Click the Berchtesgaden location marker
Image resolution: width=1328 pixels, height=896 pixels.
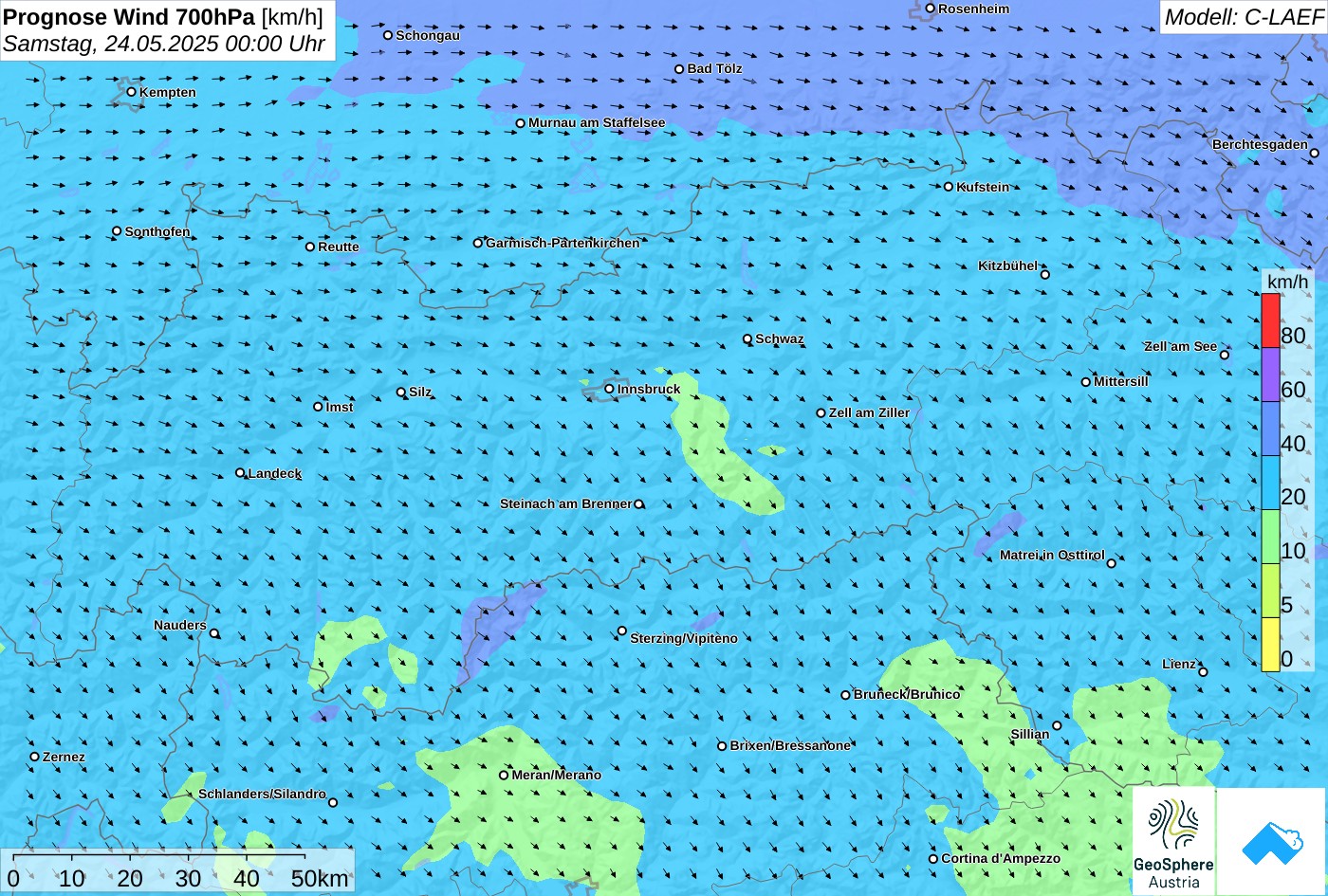pos(1315,153)
